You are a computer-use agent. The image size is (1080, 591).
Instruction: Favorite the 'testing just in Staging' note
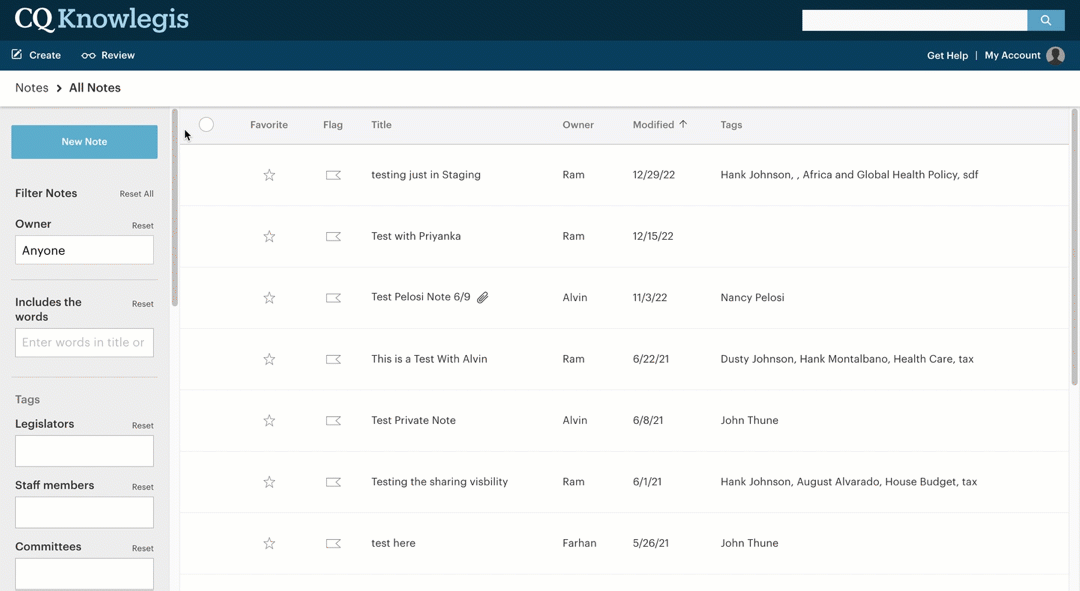269,175
